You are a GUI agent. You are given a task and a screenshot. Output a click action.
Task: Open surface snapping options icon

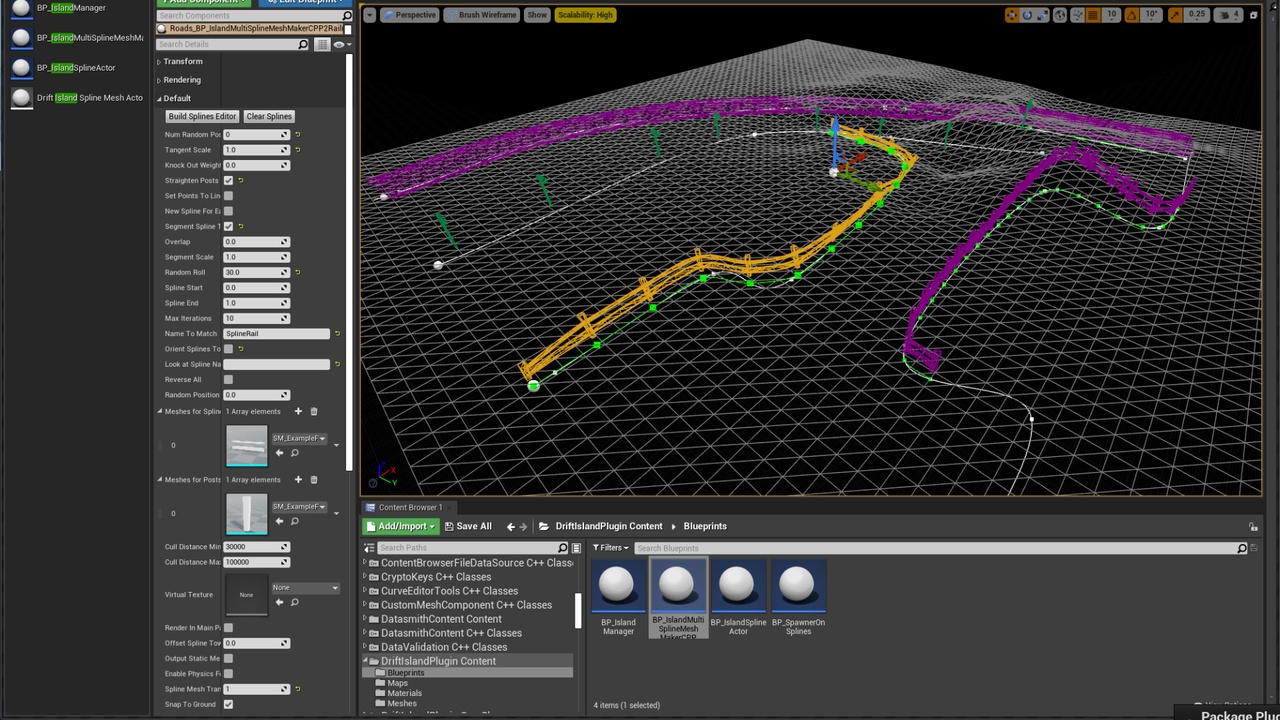pyautogui.click(x=1078, y=15)
